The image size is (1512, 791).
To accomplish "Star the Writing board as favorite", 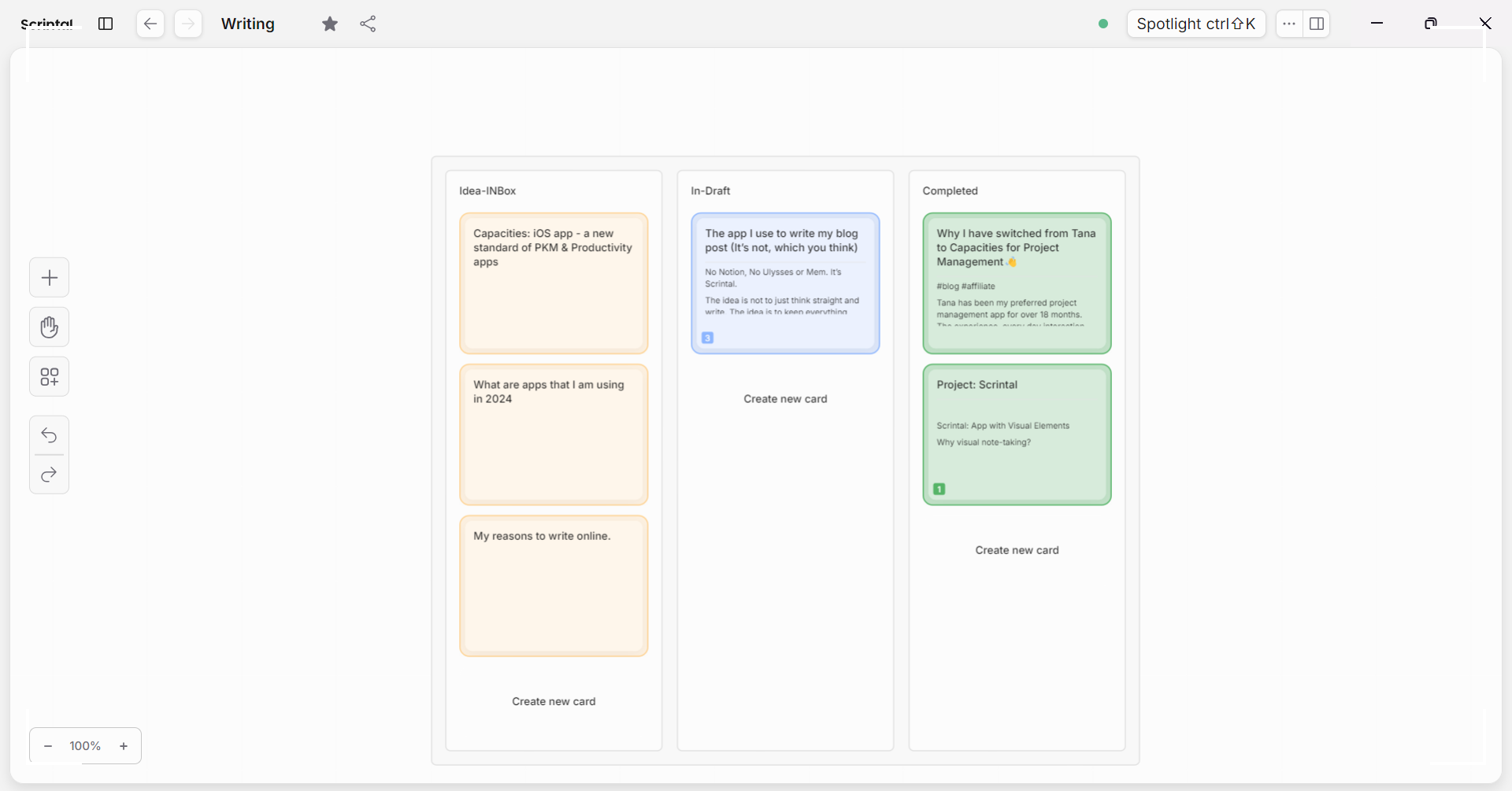I will [x=330, y=24].
